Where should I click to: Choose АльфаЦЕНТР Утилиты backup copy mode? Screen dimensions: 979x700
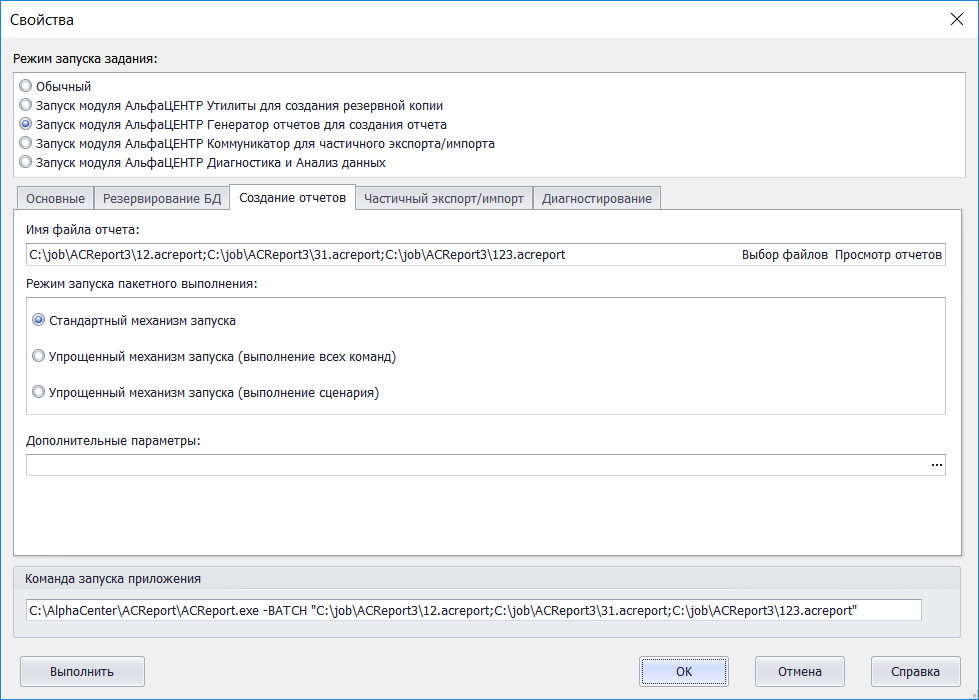click(x=26, y=105)
